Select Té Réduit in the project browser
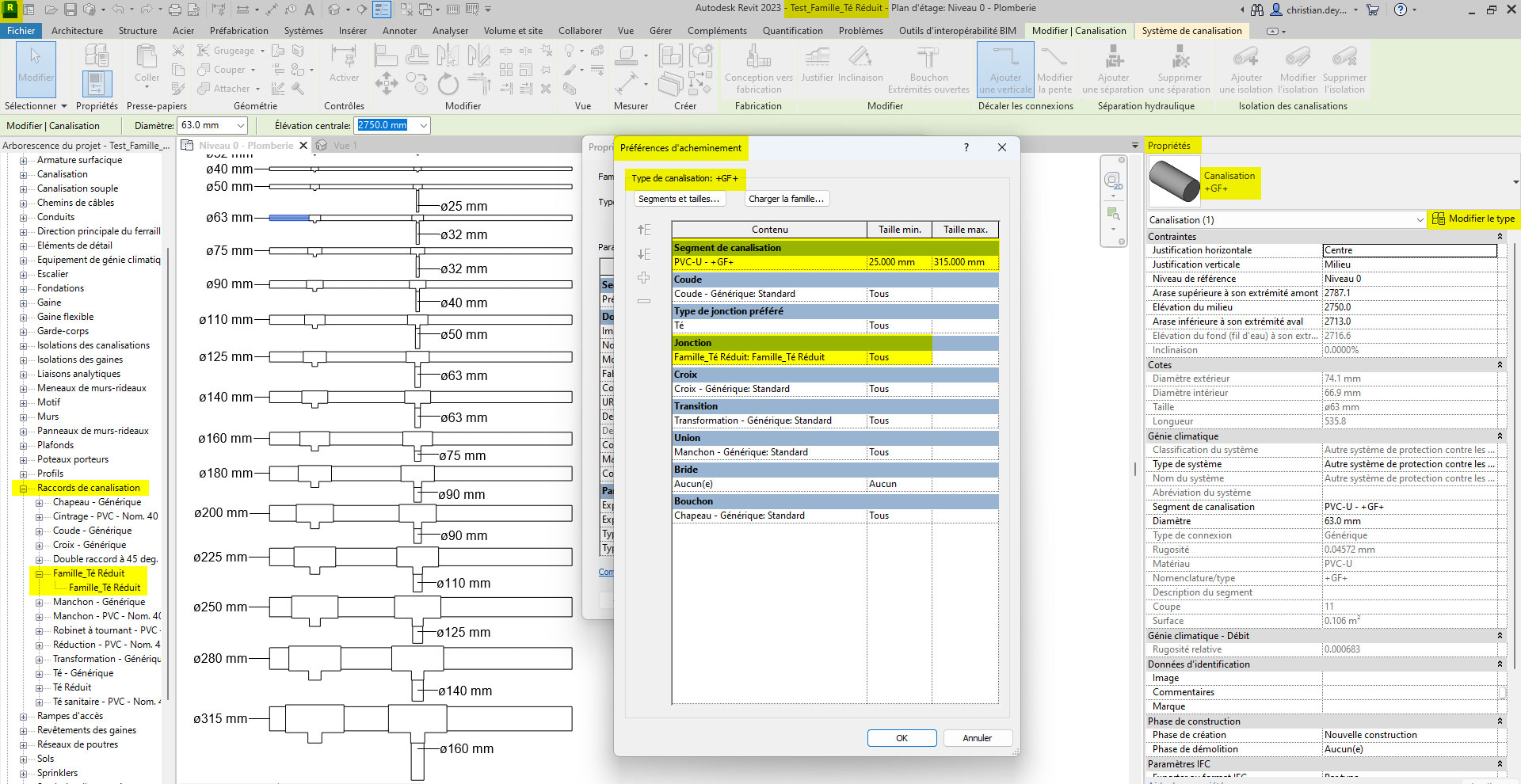 72,687
